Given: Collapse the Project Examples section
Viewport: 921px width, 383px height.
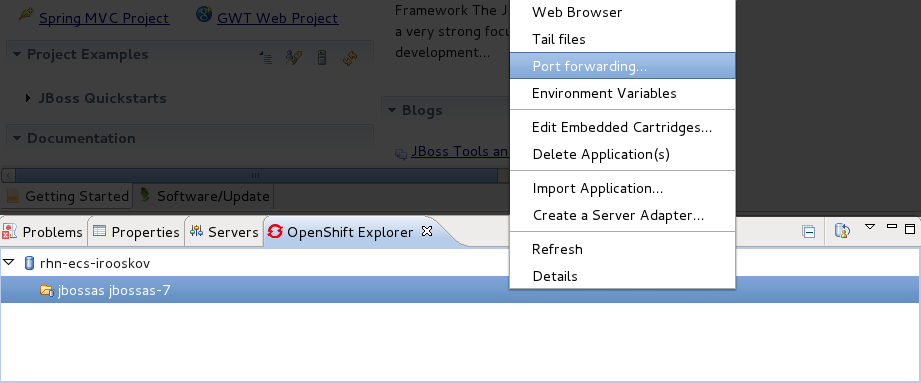Looking at the screenshot, I should pos(16,54).
